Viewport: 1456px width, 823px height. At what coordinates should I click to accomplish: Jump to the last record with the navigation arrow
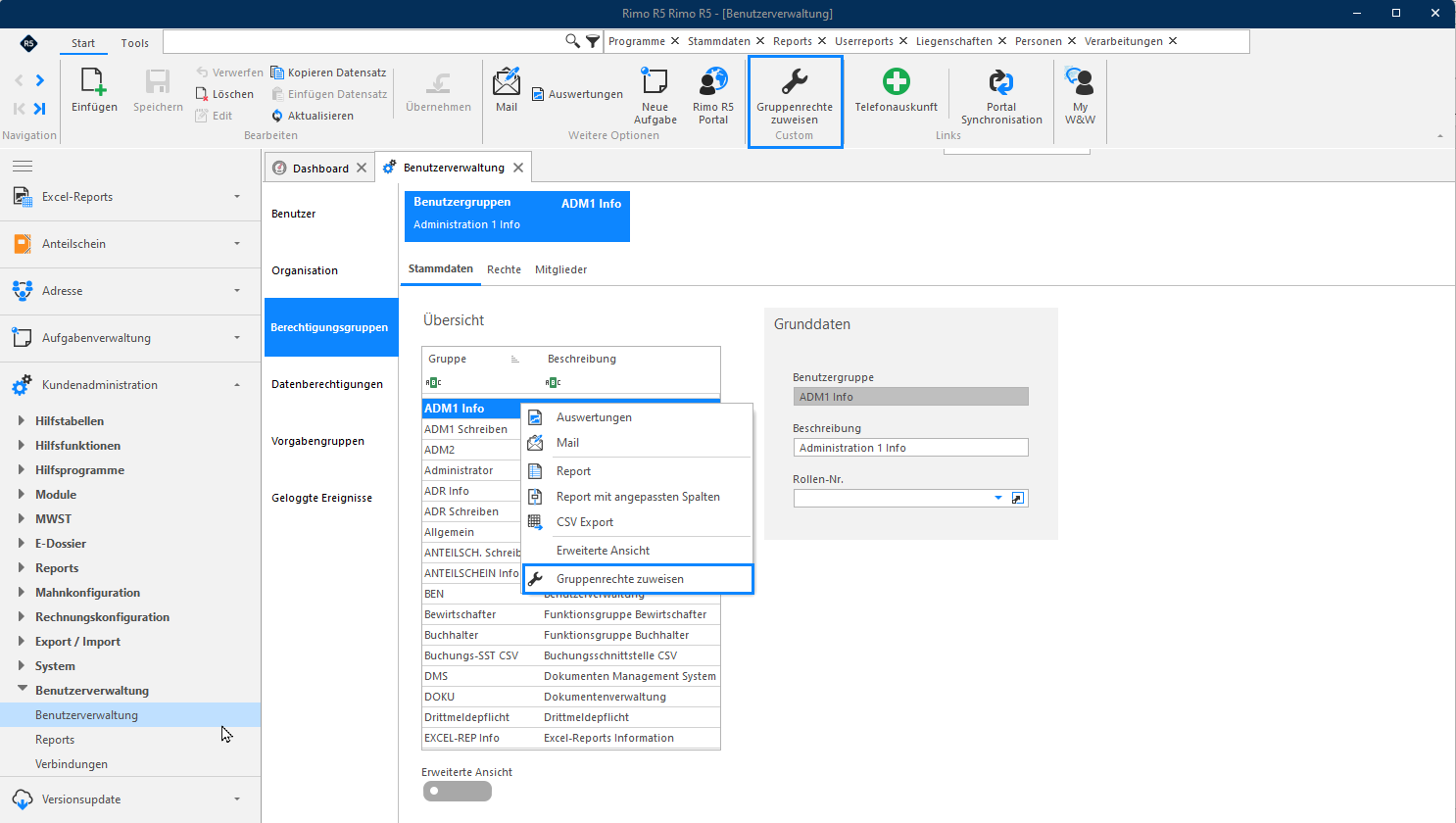[x=40, y=109]
